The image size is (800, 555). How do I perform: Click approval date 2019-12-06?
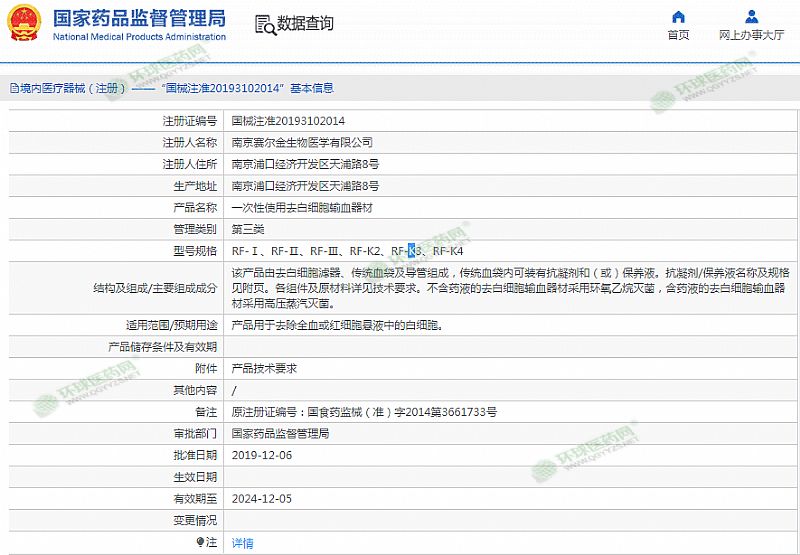(261, 455)
